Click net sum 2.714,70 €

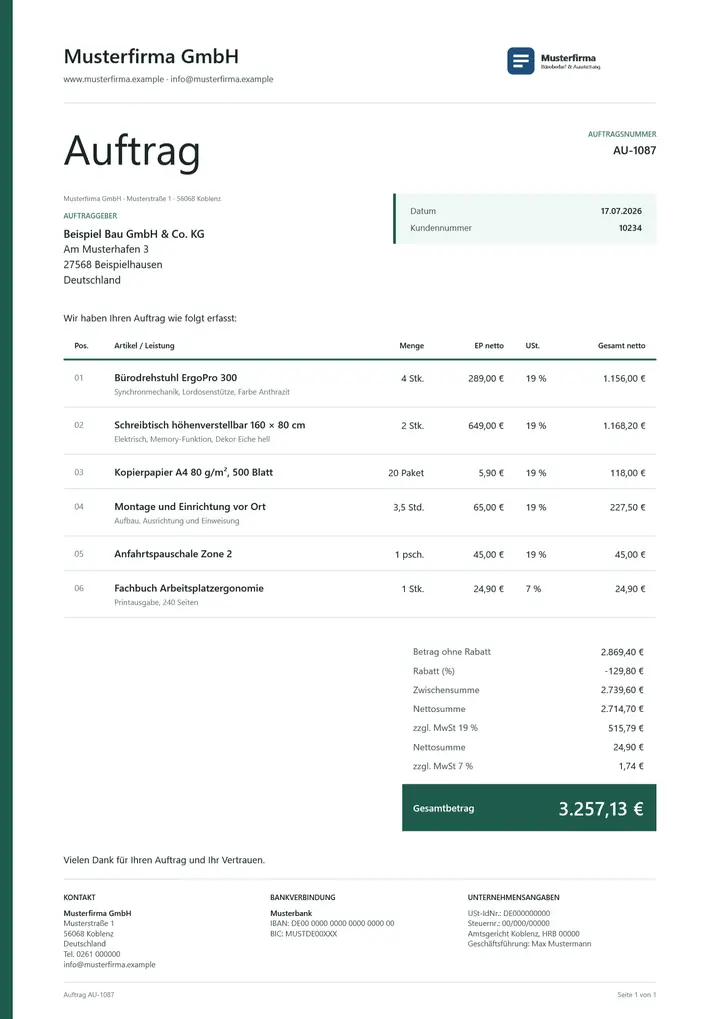(622, 709)
